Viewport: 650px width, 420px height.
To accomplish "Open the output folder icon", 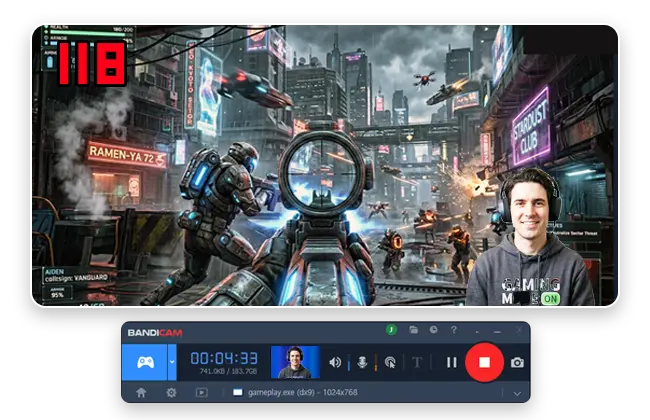I will [413, 330].
